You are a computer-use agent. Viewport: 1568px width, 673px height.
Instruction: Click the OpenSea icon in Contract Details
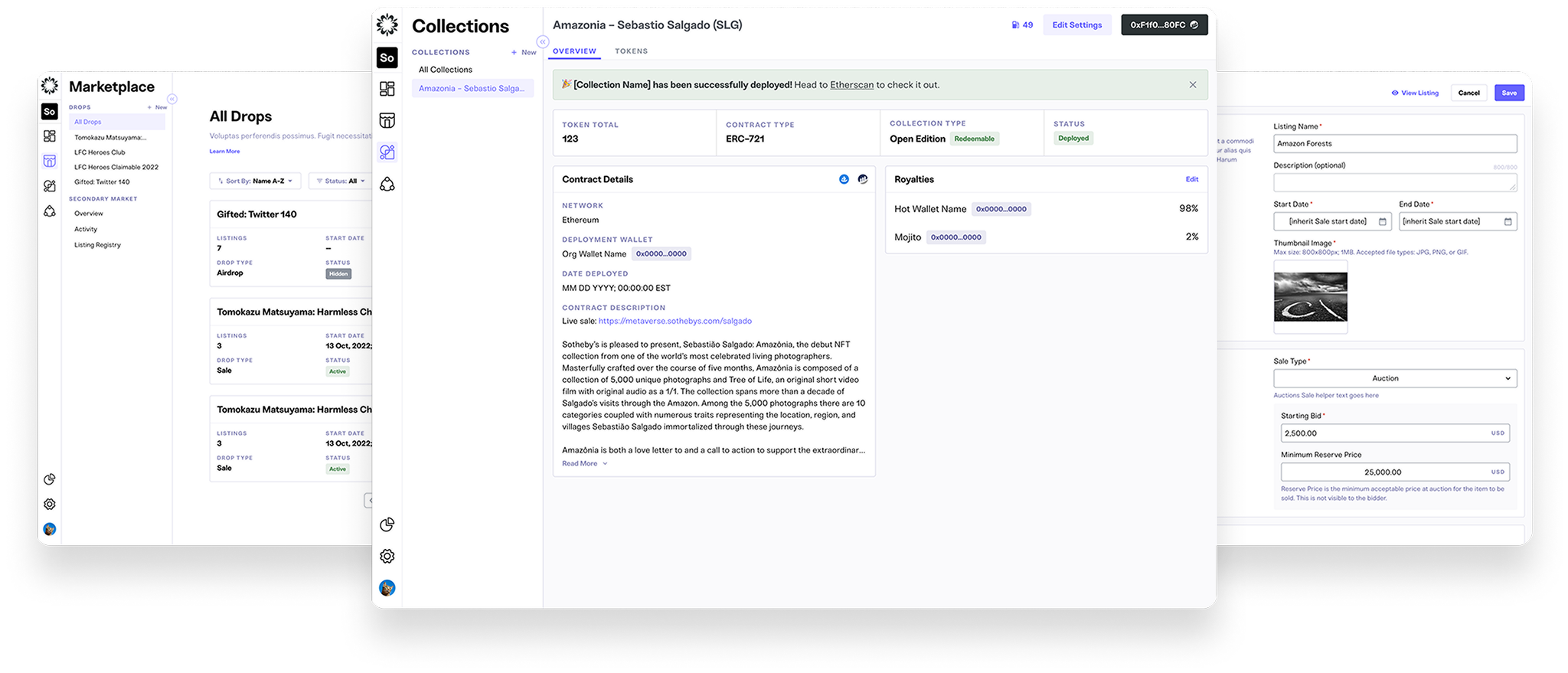(x=844, y=179)
